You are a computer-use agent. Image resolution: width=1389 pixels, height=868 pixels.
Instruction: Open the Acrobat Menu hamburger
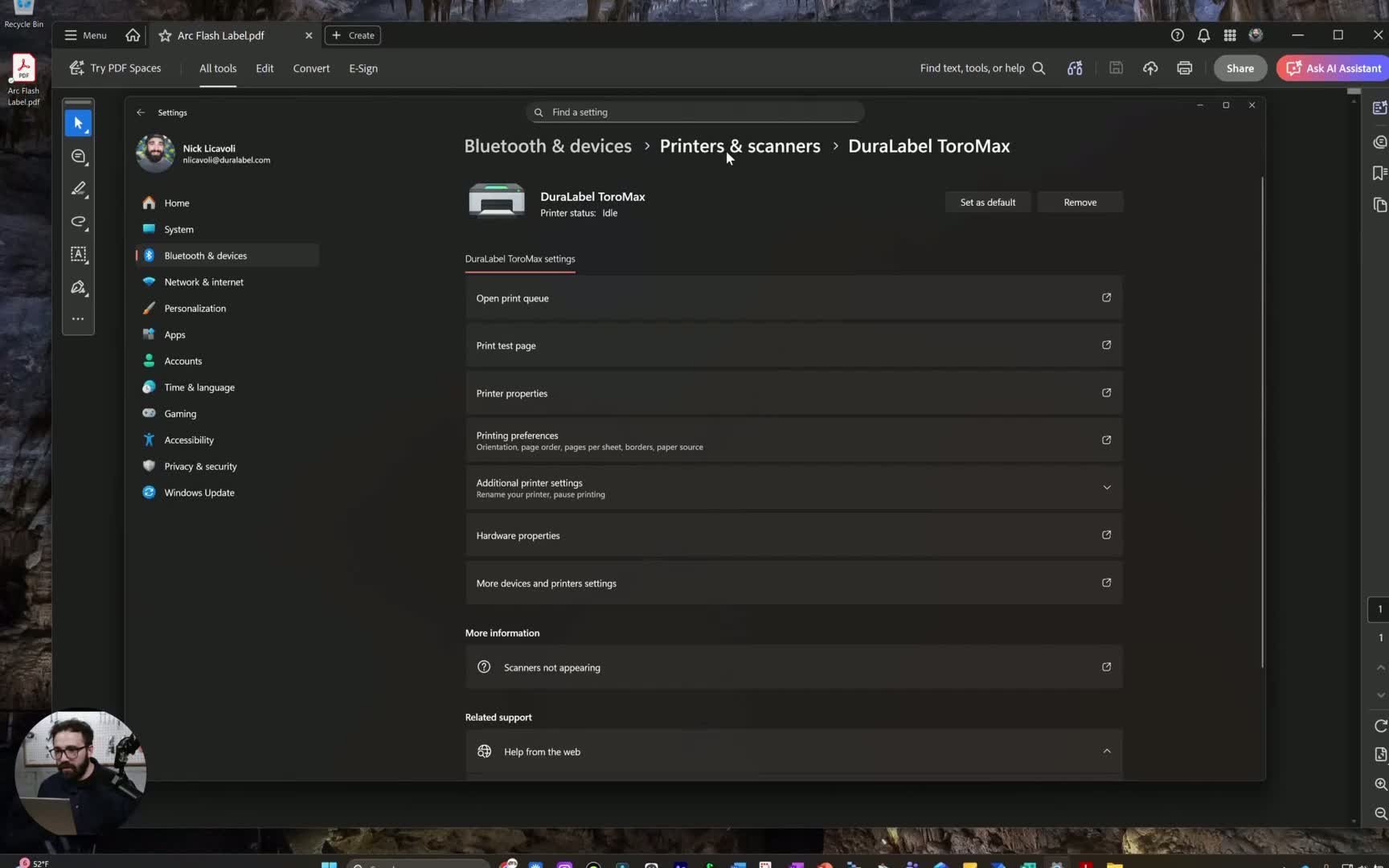click(x=85, y=35)
